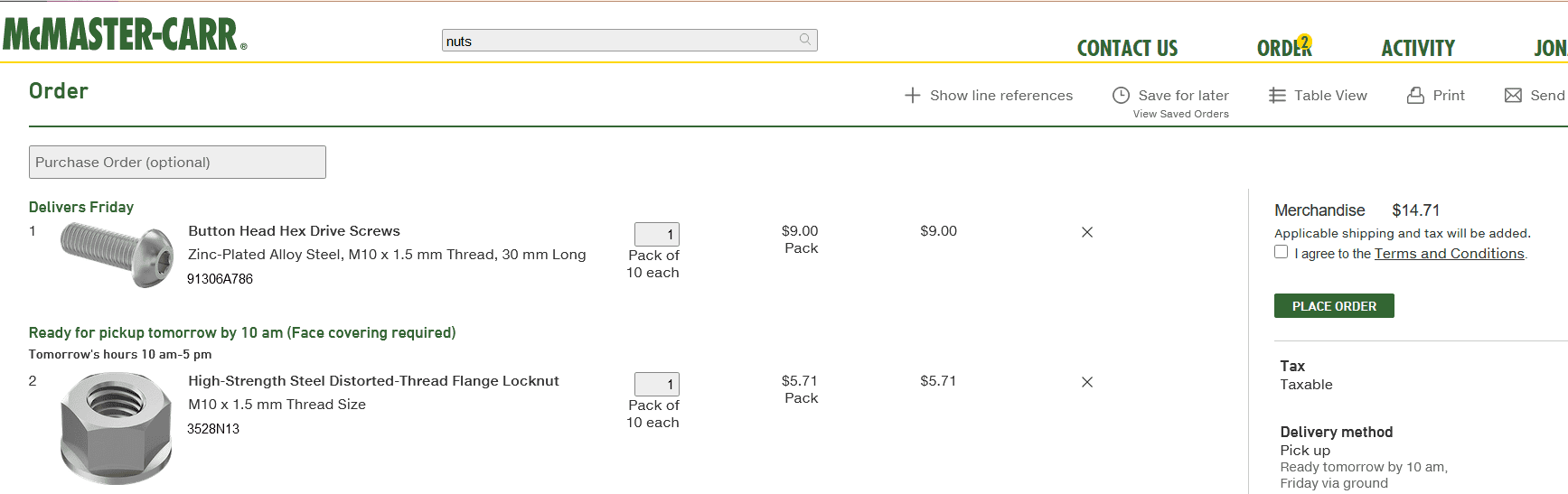Viewport: 1568px width, 494px height.
Task: Open High-Strength Steel Distorted-Thread Flange Locknut link
Action: click(373, 381)
